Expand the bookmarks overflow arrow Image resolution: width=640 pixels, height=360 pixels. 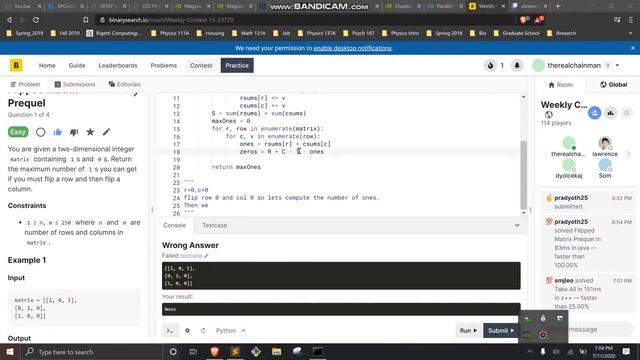(x=631, y=33)
